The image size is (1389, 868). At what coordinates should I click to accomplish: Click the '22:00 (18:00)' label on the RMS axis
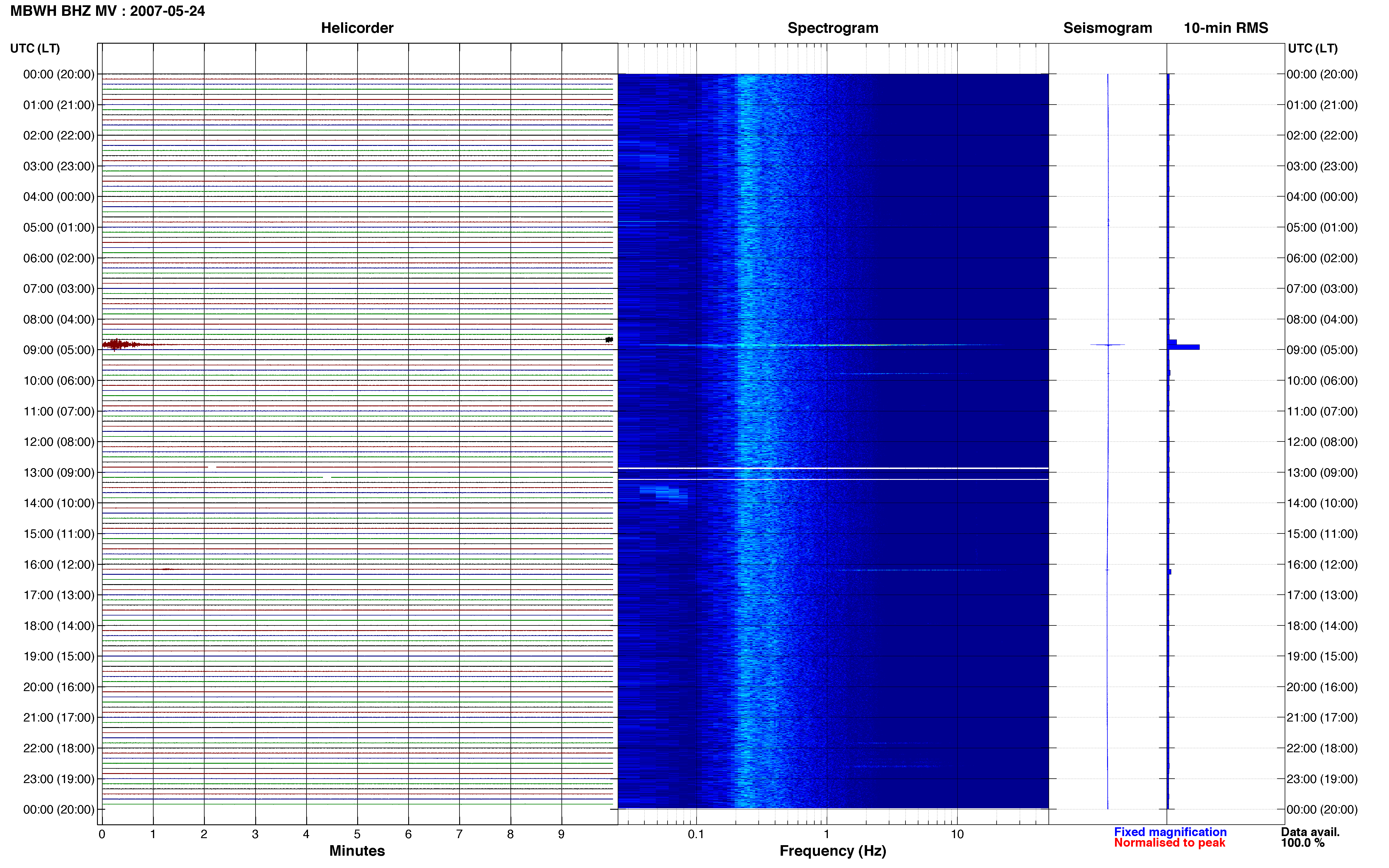[1322, 748]
